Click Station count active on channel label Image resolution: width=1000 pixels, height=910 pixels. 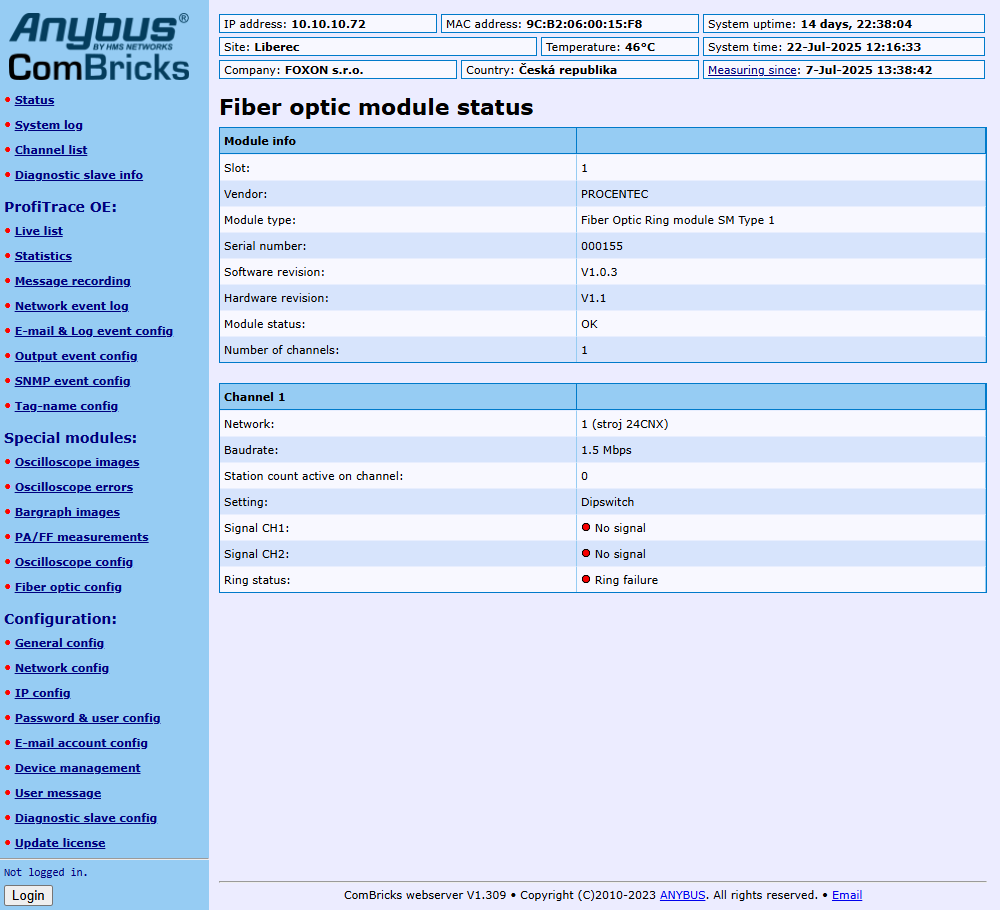[x=313, y=476]
